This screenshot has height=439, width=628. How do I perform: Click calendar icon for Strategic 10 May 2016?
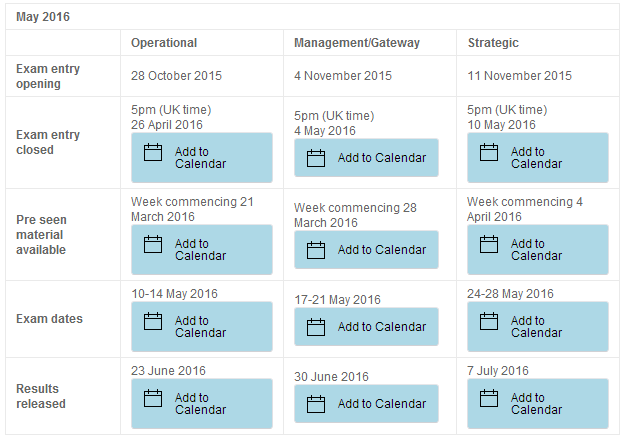tap(489, 152)
